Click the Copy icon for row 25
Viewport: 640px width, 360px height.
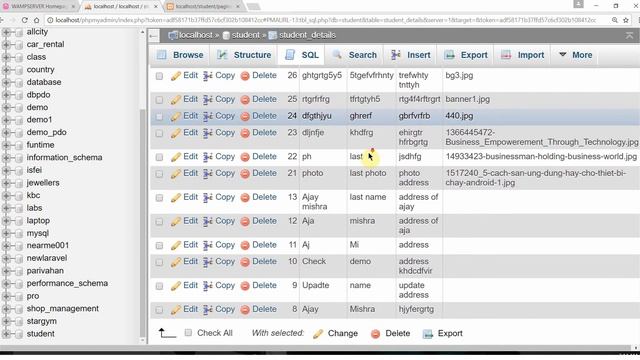click(208, 100)
